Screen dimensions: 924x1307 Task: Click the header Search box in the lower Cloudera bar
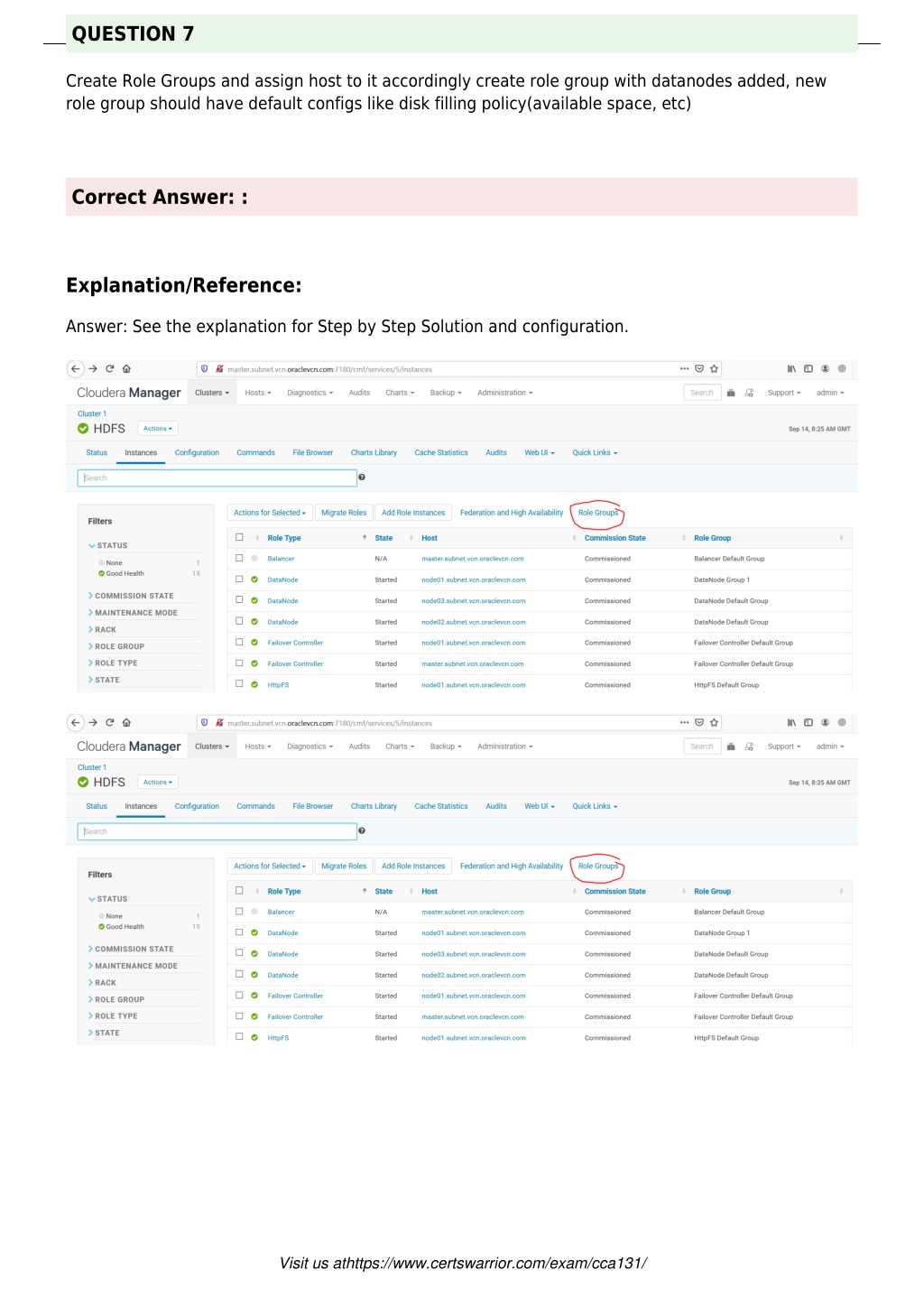click(x=702, y=746)
